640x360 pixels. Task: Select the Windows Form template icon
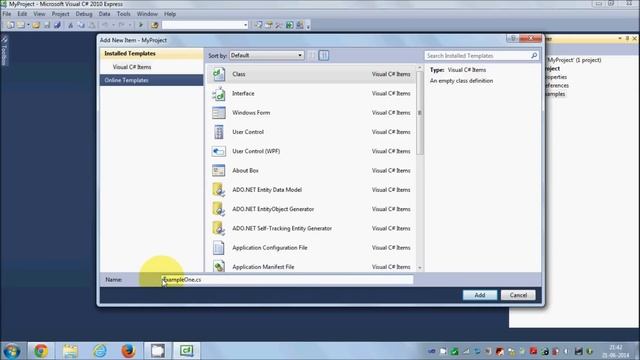219,113
